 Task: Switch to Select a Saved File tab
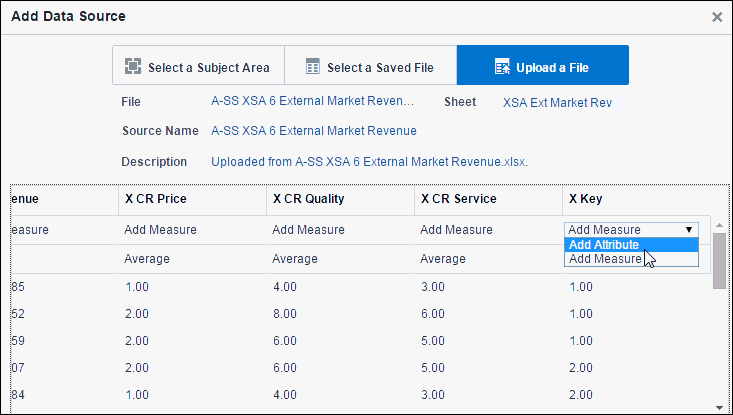click(x=370, y=65)
